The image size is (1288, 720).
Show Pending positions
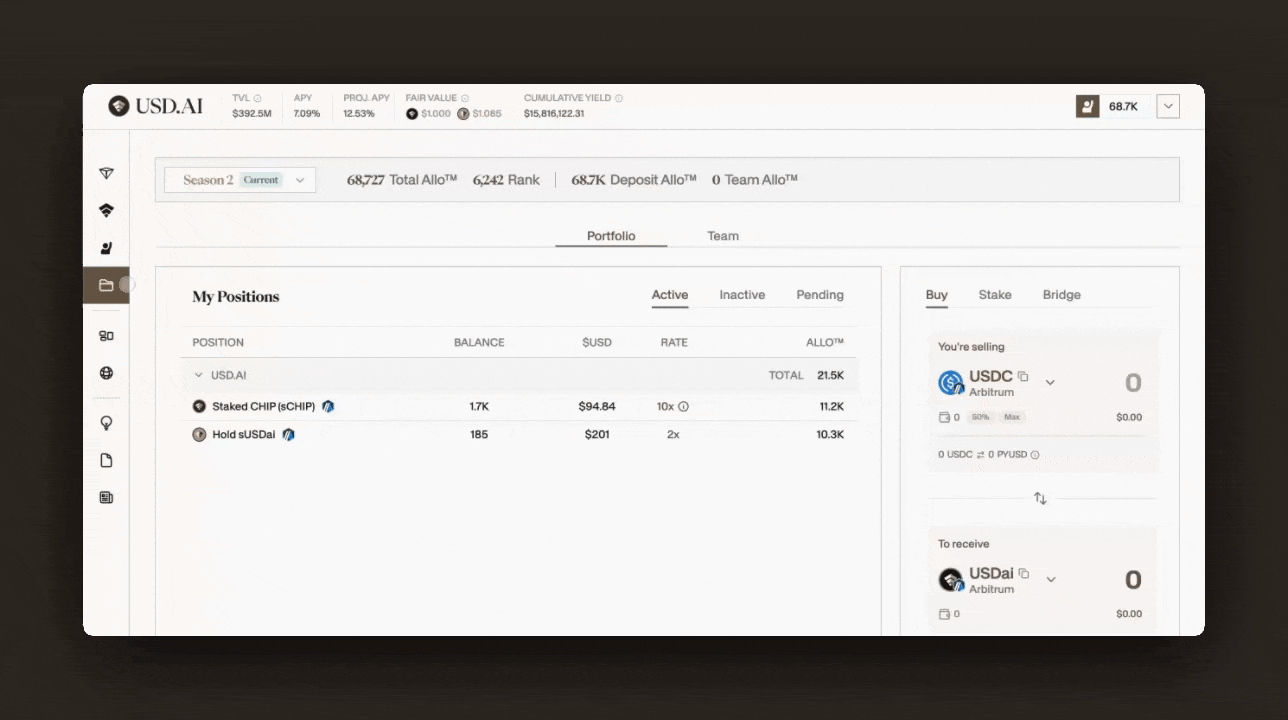click(820, 295)
